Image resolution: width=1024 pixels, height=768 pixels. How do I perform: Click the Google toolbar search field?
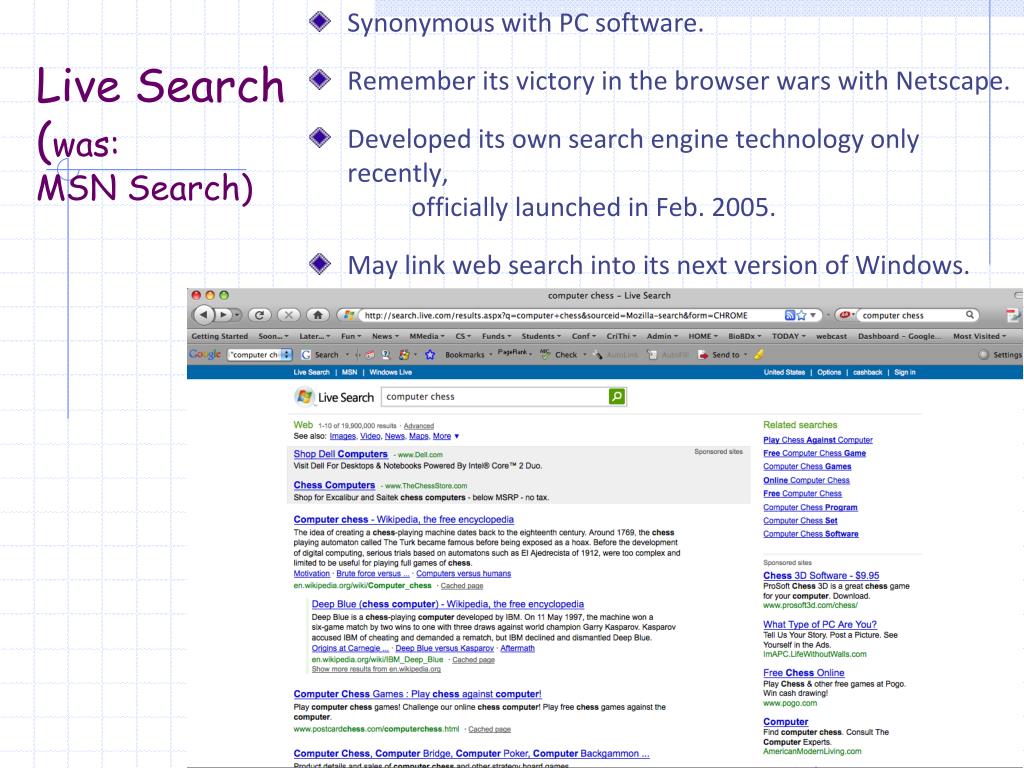(x=255, y=355)
